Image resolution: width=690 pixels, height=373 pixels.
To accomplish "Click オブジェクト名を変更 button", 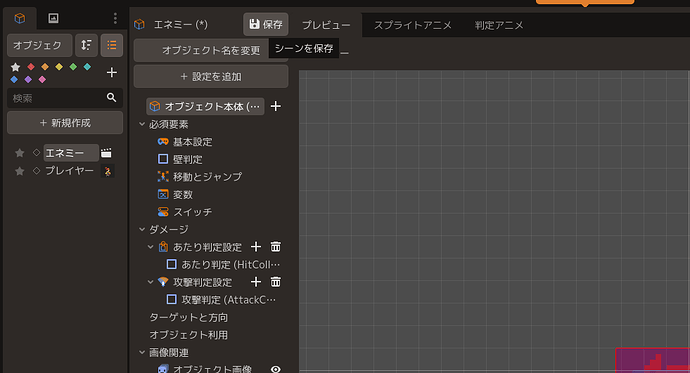I will pyautogui.click(x=211, y=50).
